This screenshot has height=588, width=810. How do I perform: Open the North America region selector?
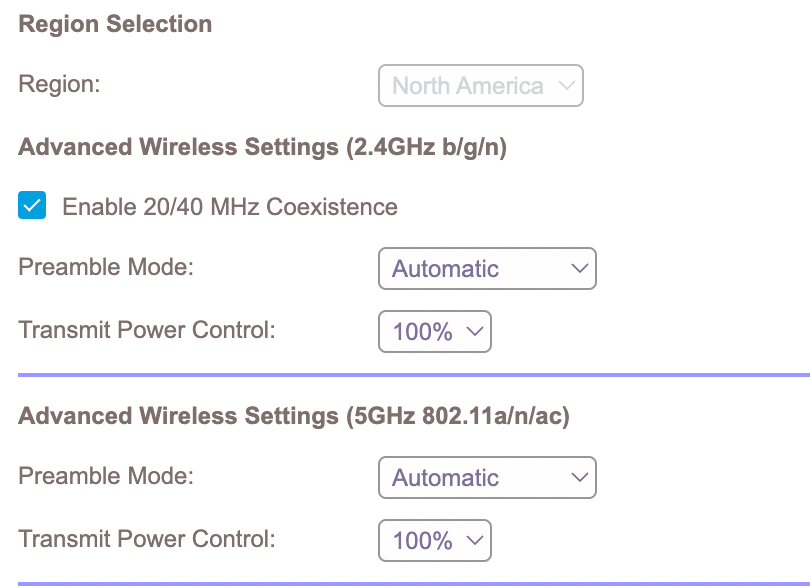[x=480, y=86]
